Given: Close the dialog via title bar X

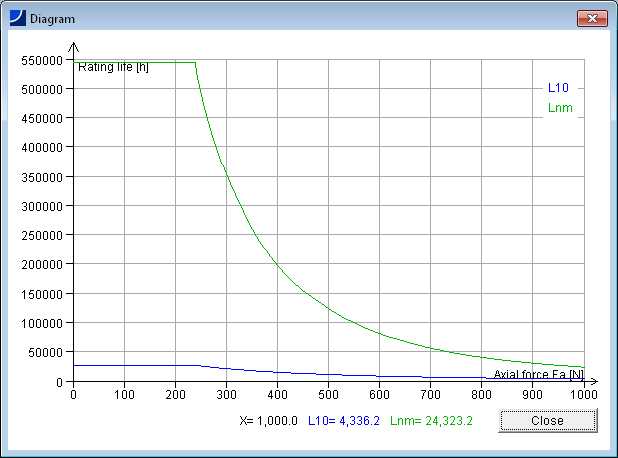Looking at the screenshot, I should pyautogui.click(x=593, y=19).
